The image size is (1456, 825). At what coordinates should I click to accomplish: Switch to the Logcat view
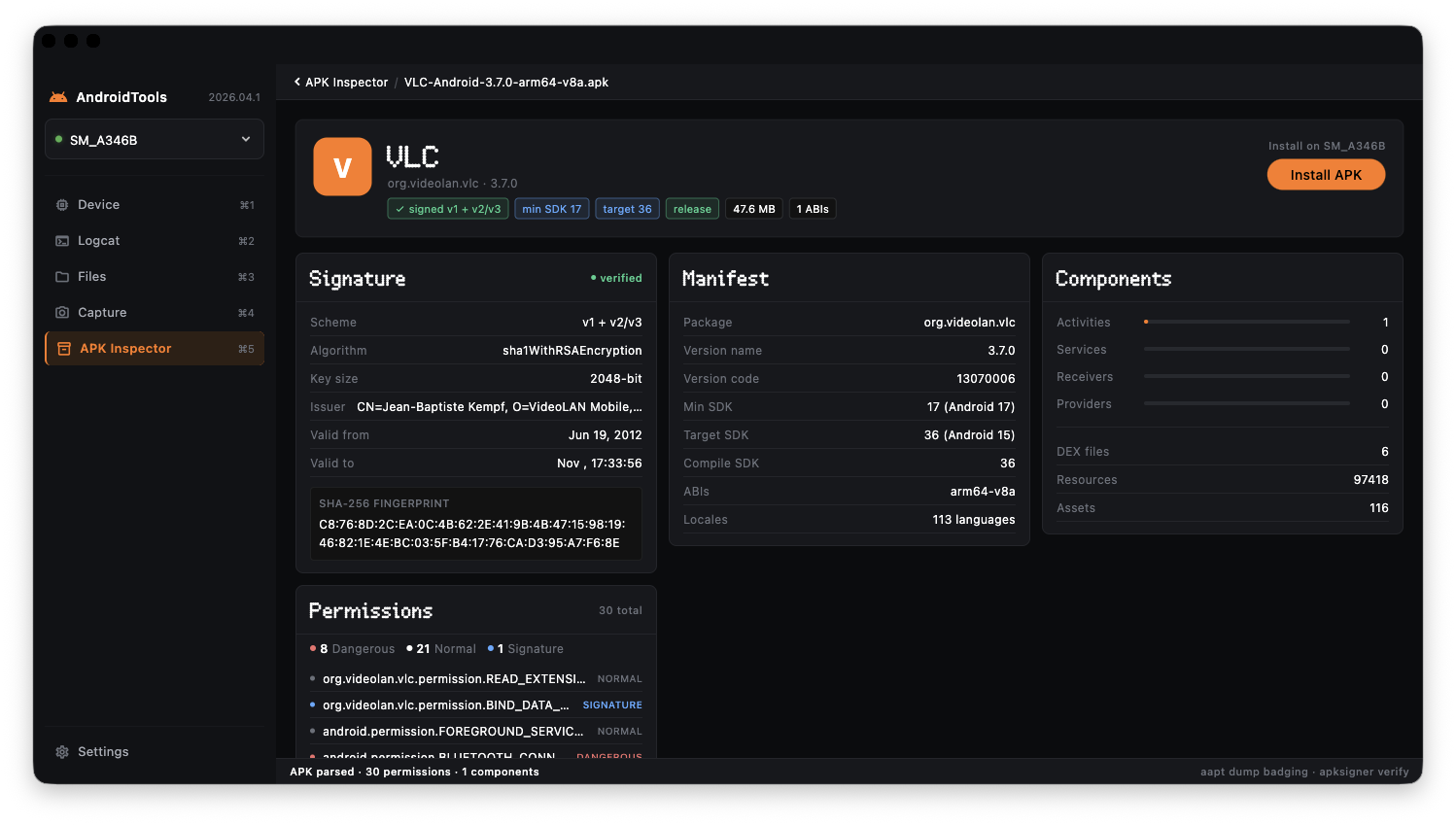[155, 241]
